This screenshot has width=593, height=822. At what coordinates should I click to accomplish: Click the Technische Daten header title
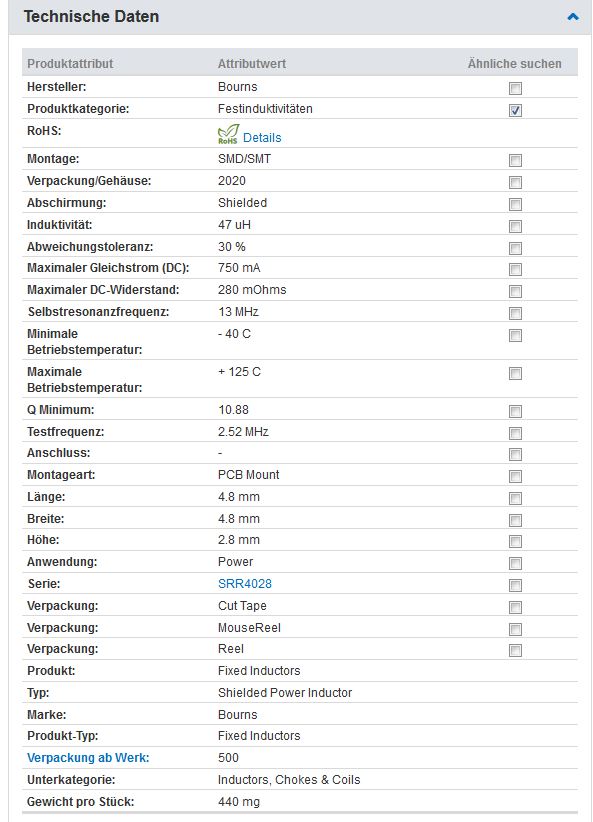(91, 17)
